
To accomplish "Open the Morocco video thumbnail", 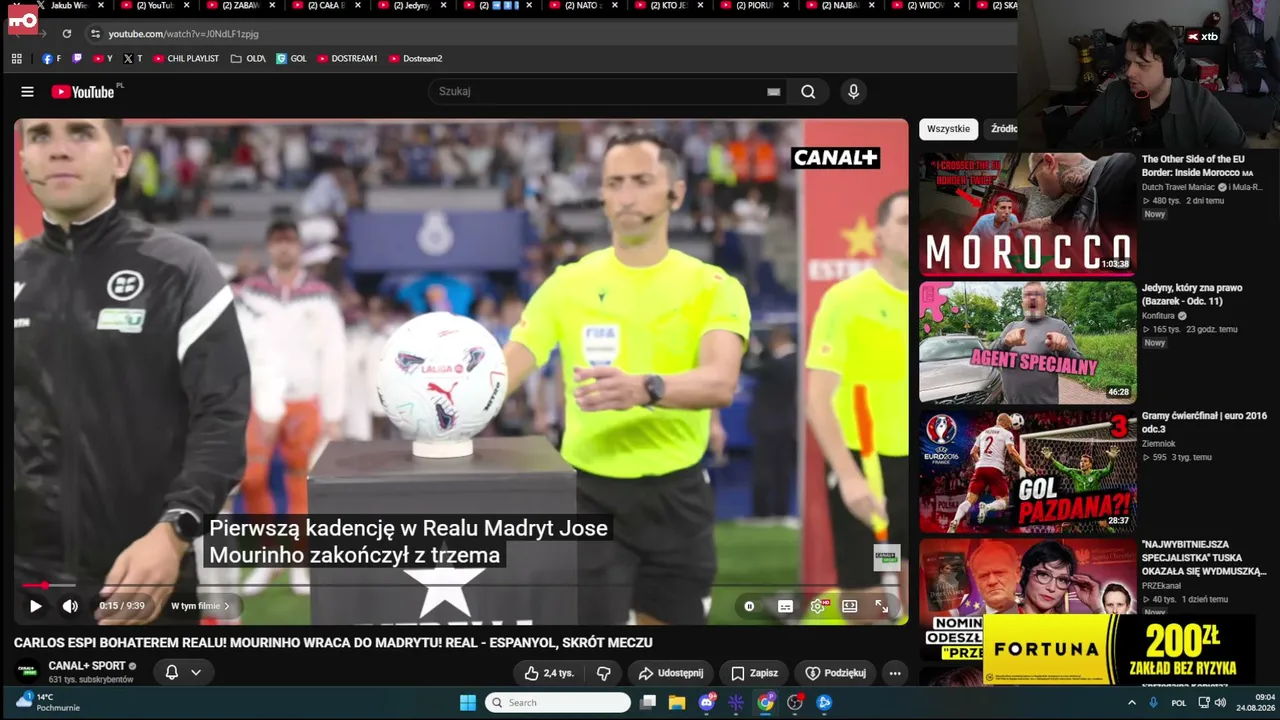I will click(x=1027, y=214).
